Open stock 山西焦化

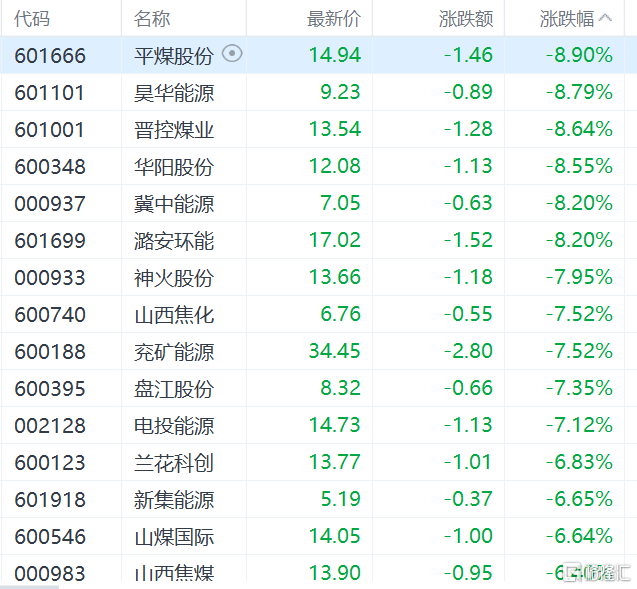click(174, 314)
